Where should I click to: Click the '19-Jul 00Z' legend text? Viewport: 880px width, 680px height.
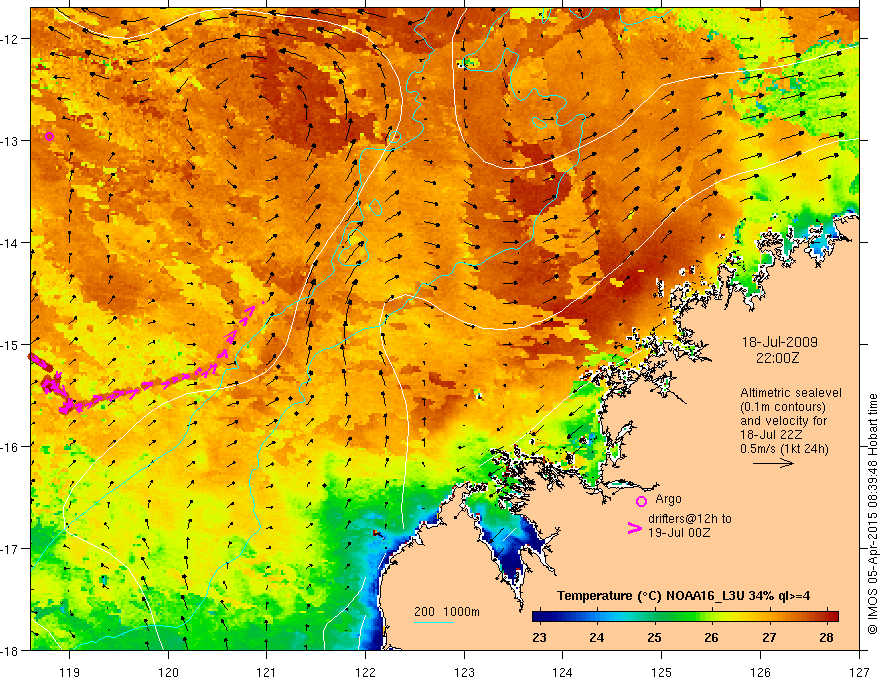point(679,532)
